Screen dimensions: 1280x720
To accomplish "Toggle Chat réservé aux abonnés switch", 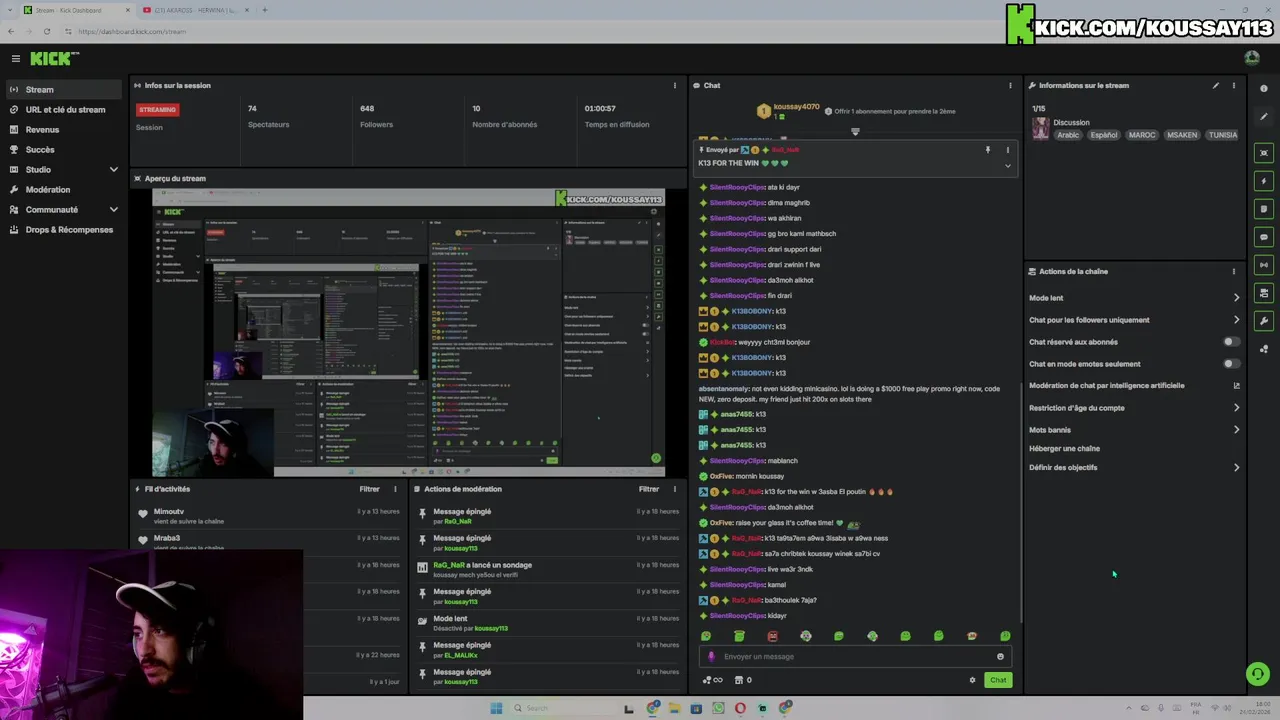I will [x=1232, y=342].
